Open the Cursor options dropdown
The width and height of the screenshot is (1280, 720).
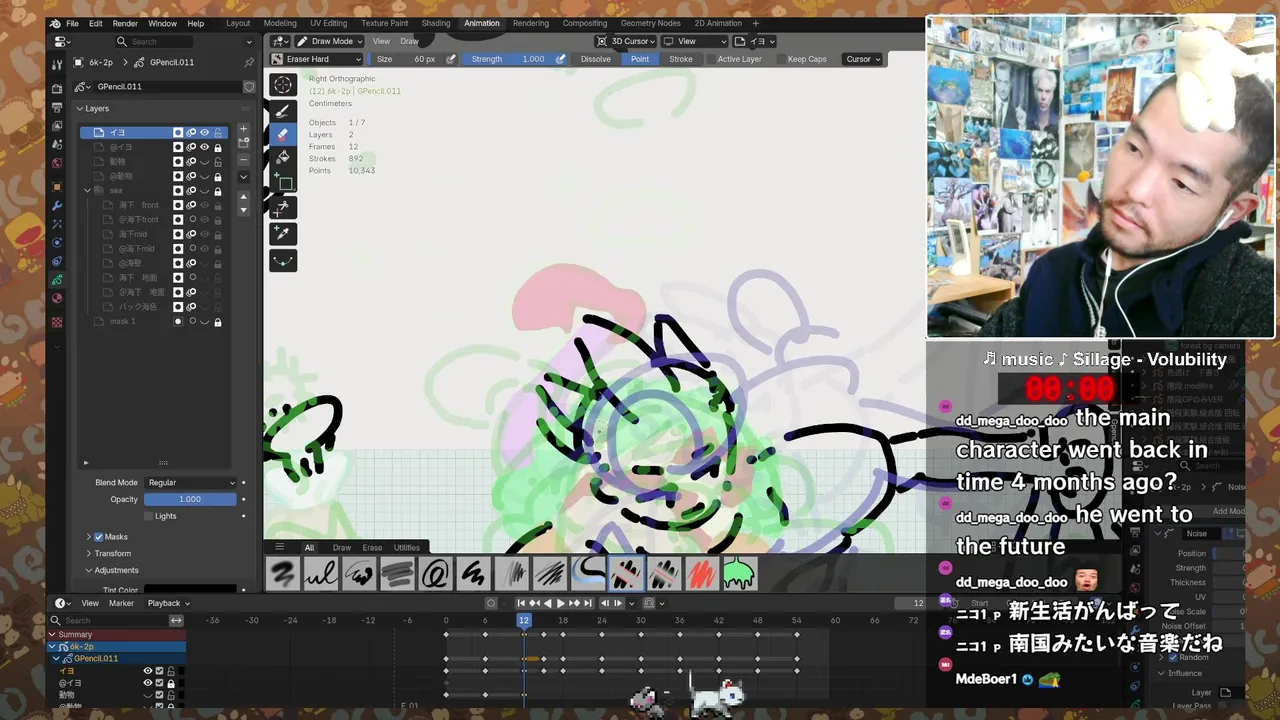pos(863,59)
